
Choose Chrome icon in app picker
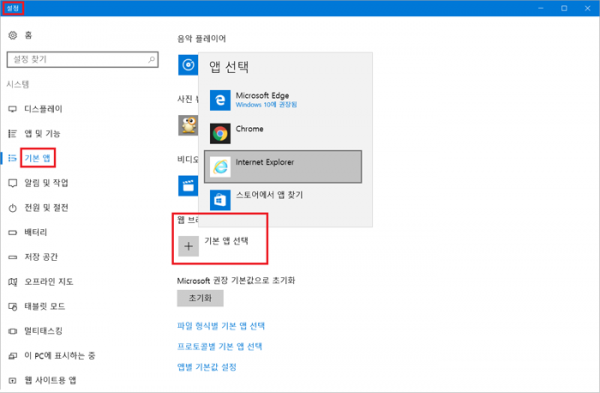[x=220, y=134]
